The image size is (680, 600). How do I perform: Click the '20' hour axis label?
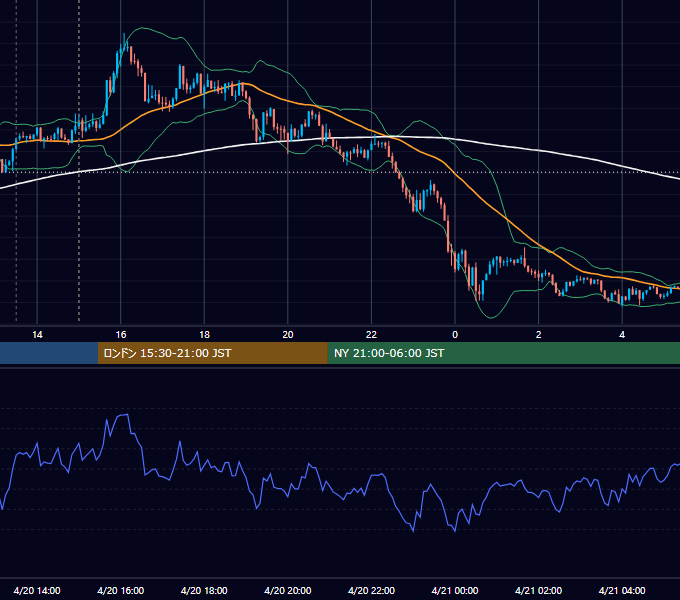pos(288,335)
